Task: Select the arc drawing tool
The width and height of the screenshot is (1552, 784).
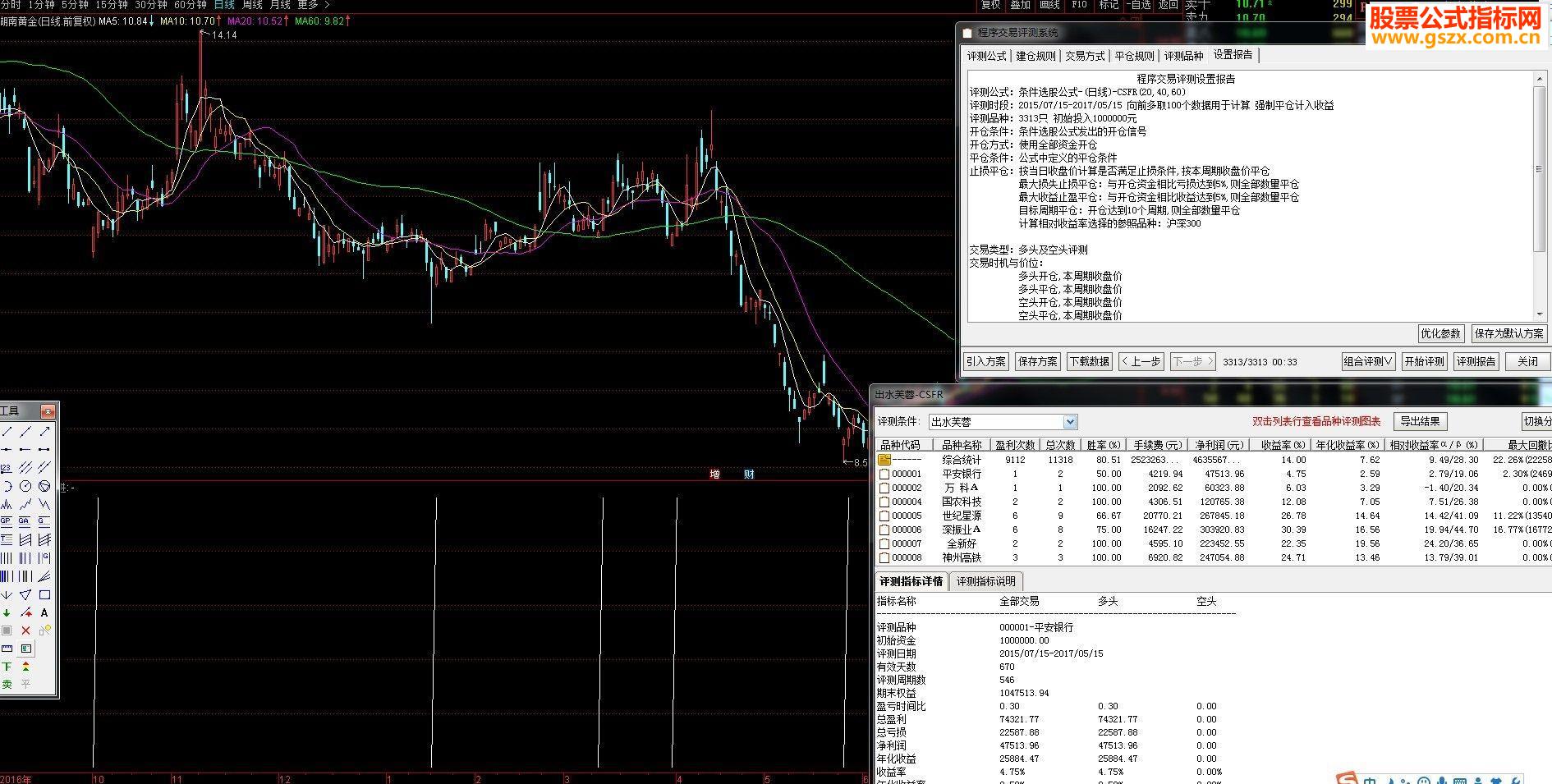Action: click(x=7, y=485)
